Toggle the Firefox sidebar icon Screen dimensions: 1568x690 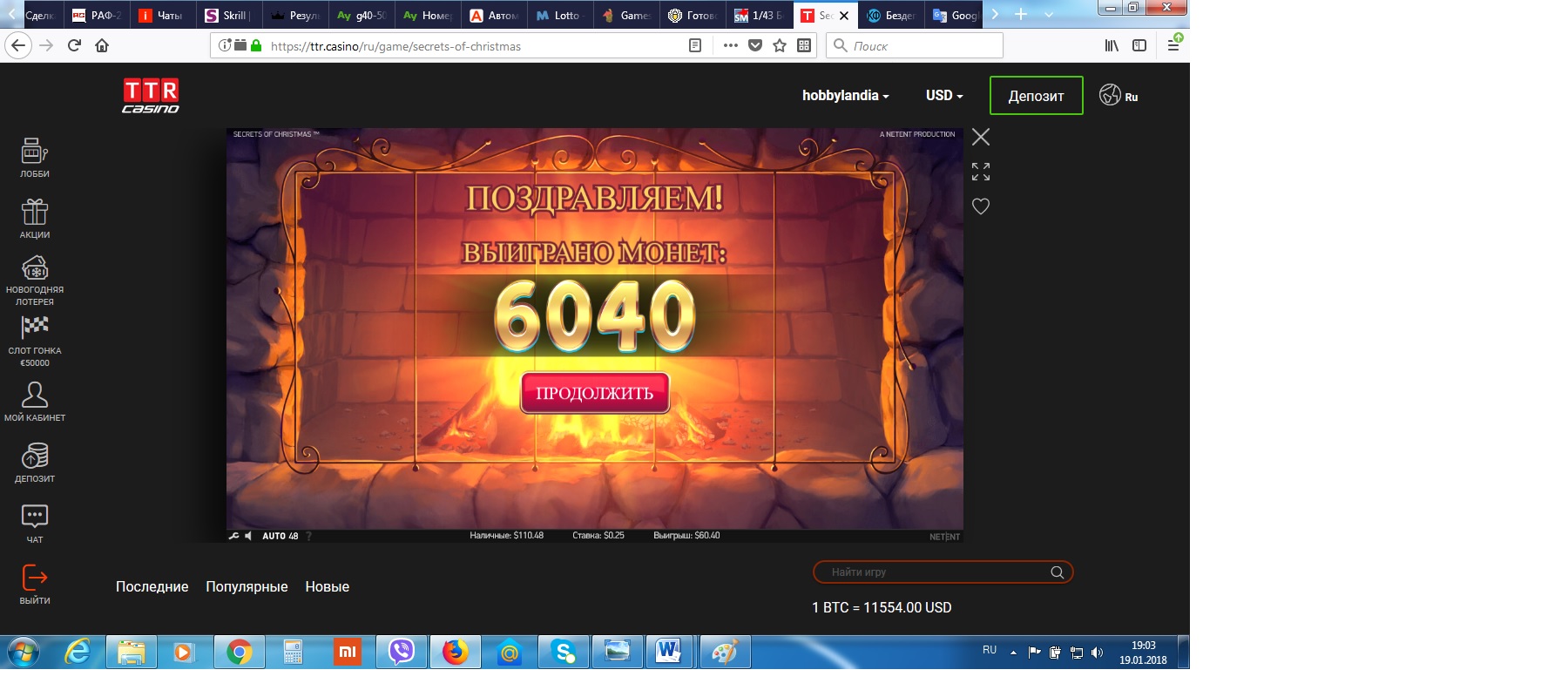1139,45
